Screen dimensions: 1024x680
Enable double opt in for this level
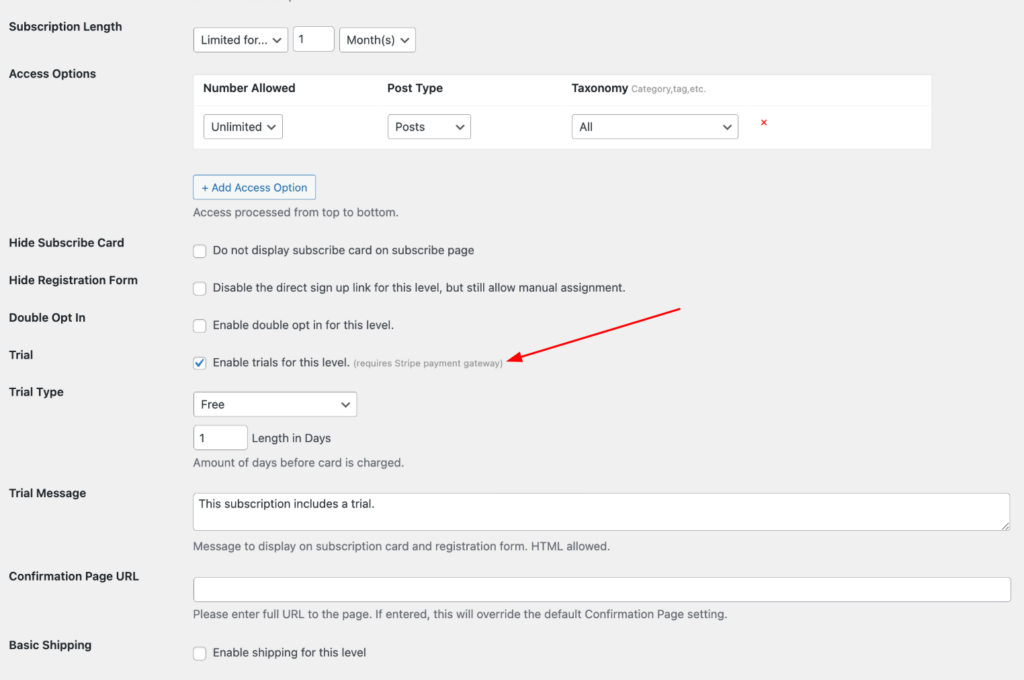(200, 326)
